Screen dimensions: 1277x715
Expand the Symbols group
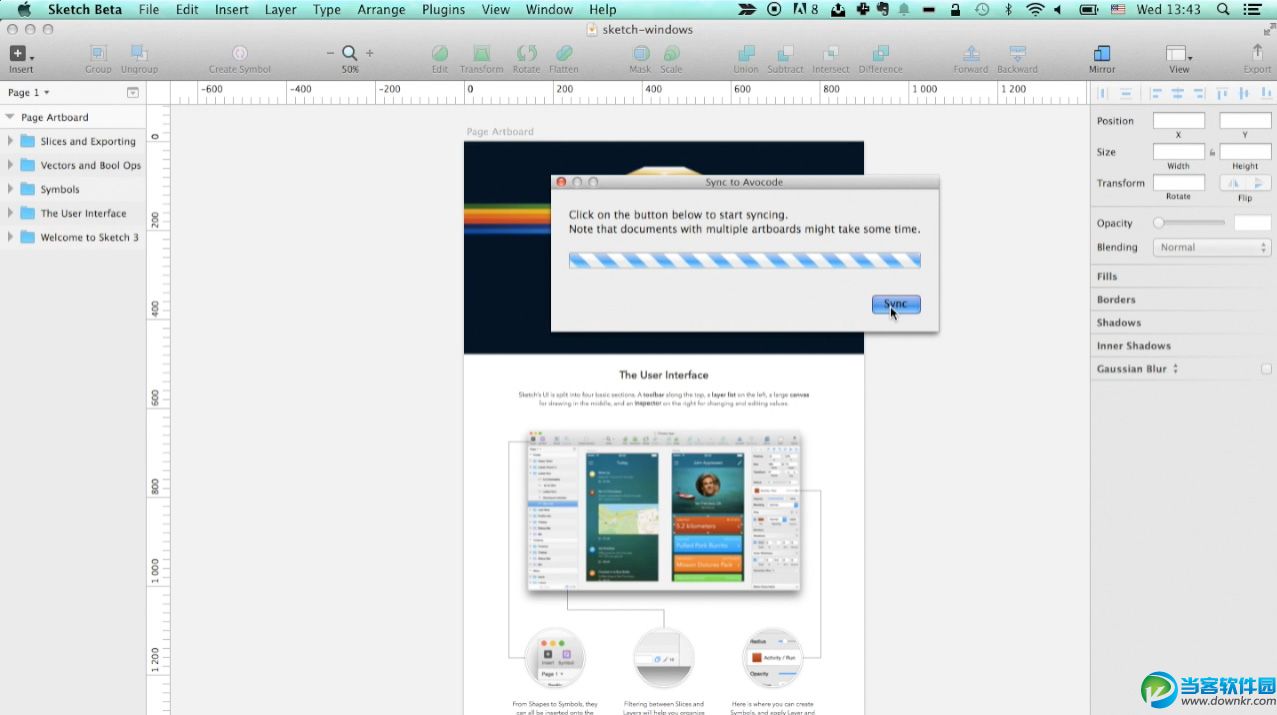pos(11,189)
